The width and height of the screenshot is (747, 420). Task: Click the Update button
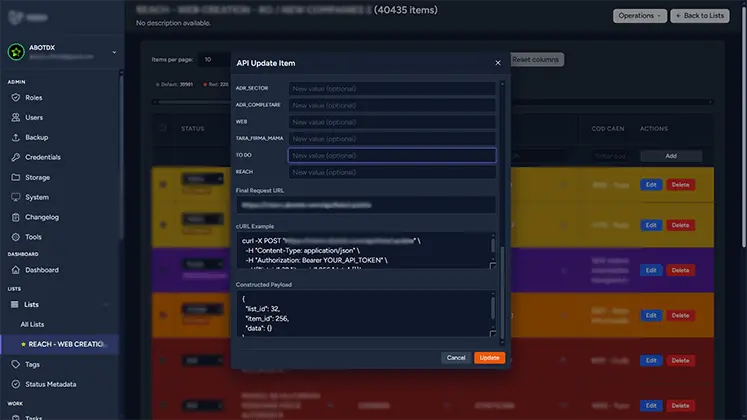[x=489, y=358]
